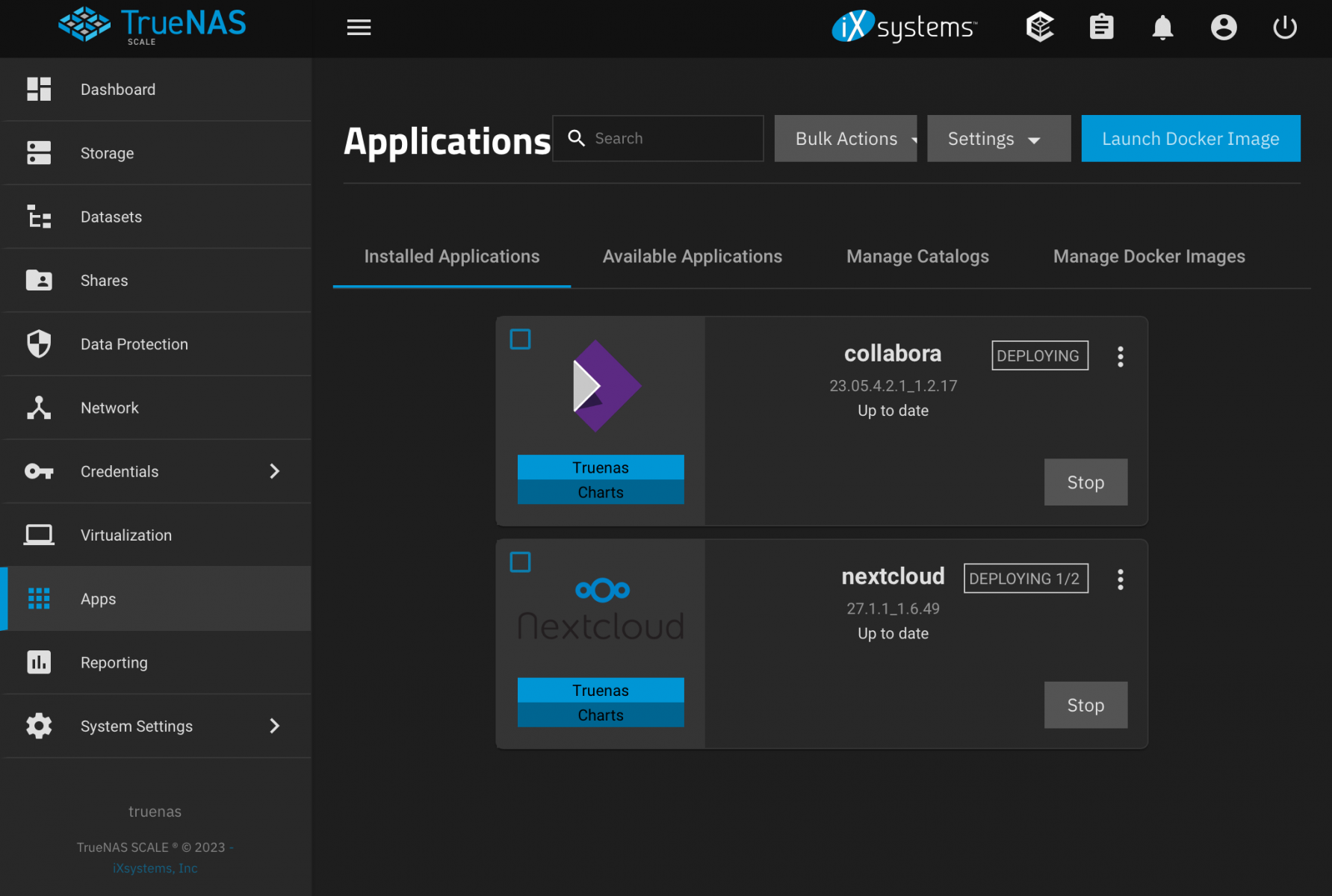This screenshot has width=1332, height=896.
Task: Click collabora version 23.05.4.2.1_1.2.17
Action: point(893,386)
